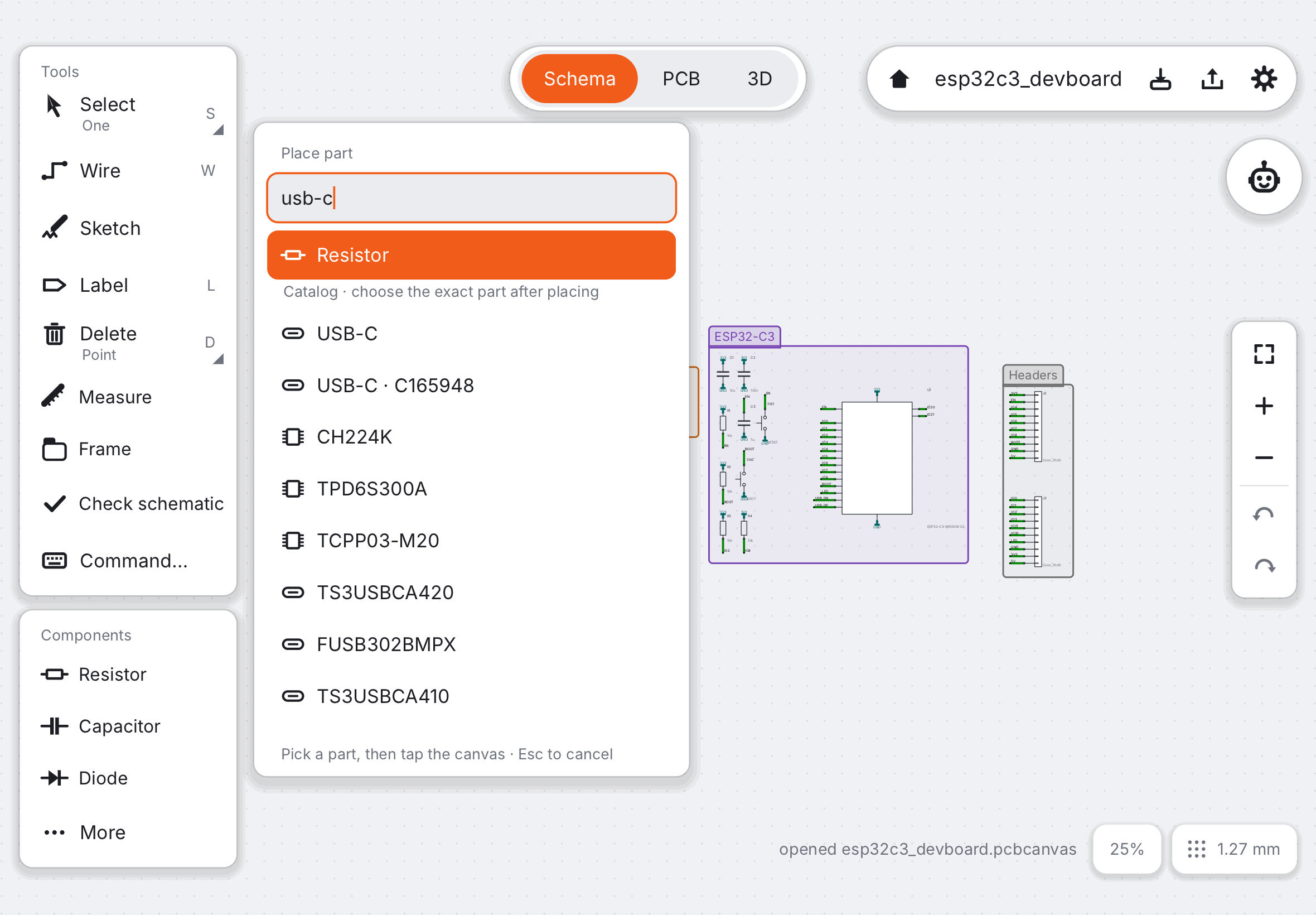Select highlighted Resistor result
Image resolution: width=1316 pixels, height=915 pixels.
coord(472,255)
